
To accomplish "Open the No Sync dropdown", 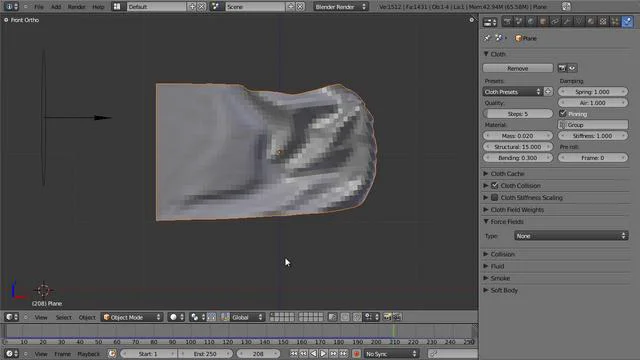I will click(391, 354).
